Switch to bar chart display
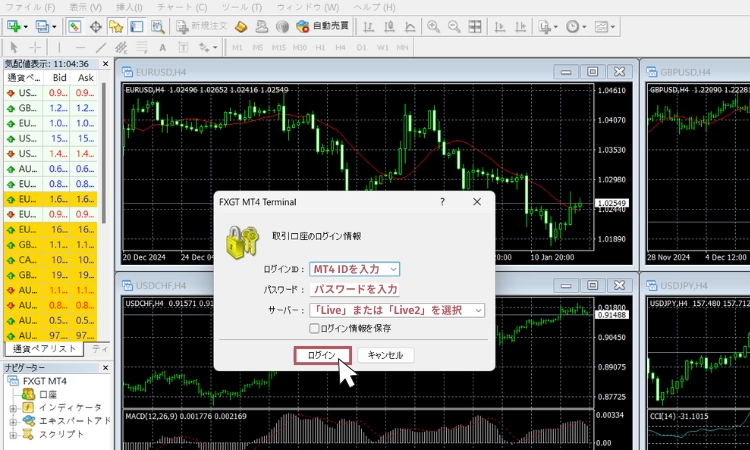The width and height of the screenshot is (750, 450). point(368,26)
